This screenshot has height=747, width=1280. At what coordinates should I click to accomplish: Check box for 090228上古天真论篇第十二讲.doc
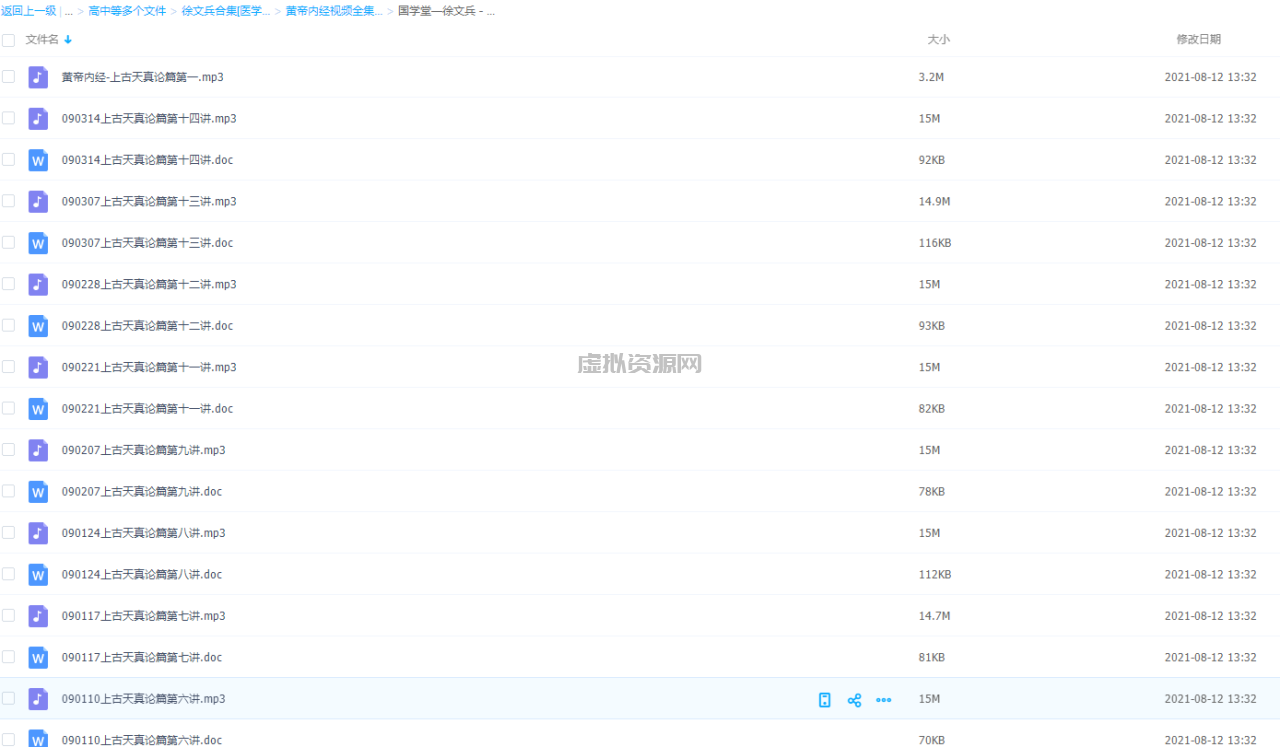point(8,326)
